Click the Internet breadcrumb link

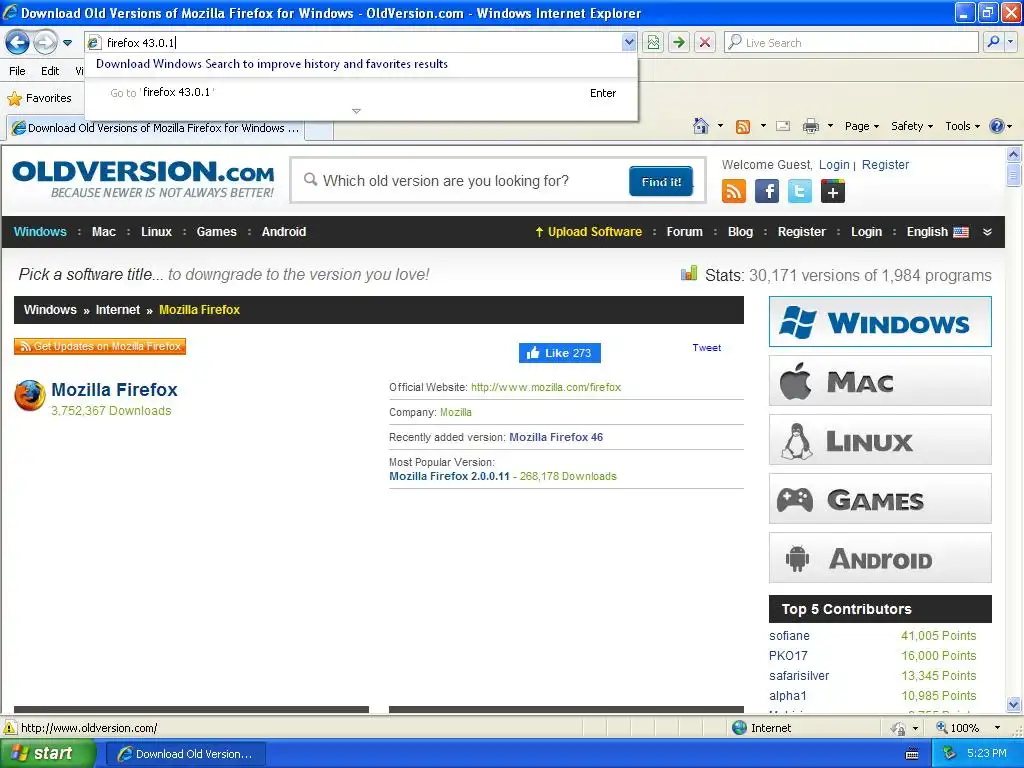(x=118, y=310)
